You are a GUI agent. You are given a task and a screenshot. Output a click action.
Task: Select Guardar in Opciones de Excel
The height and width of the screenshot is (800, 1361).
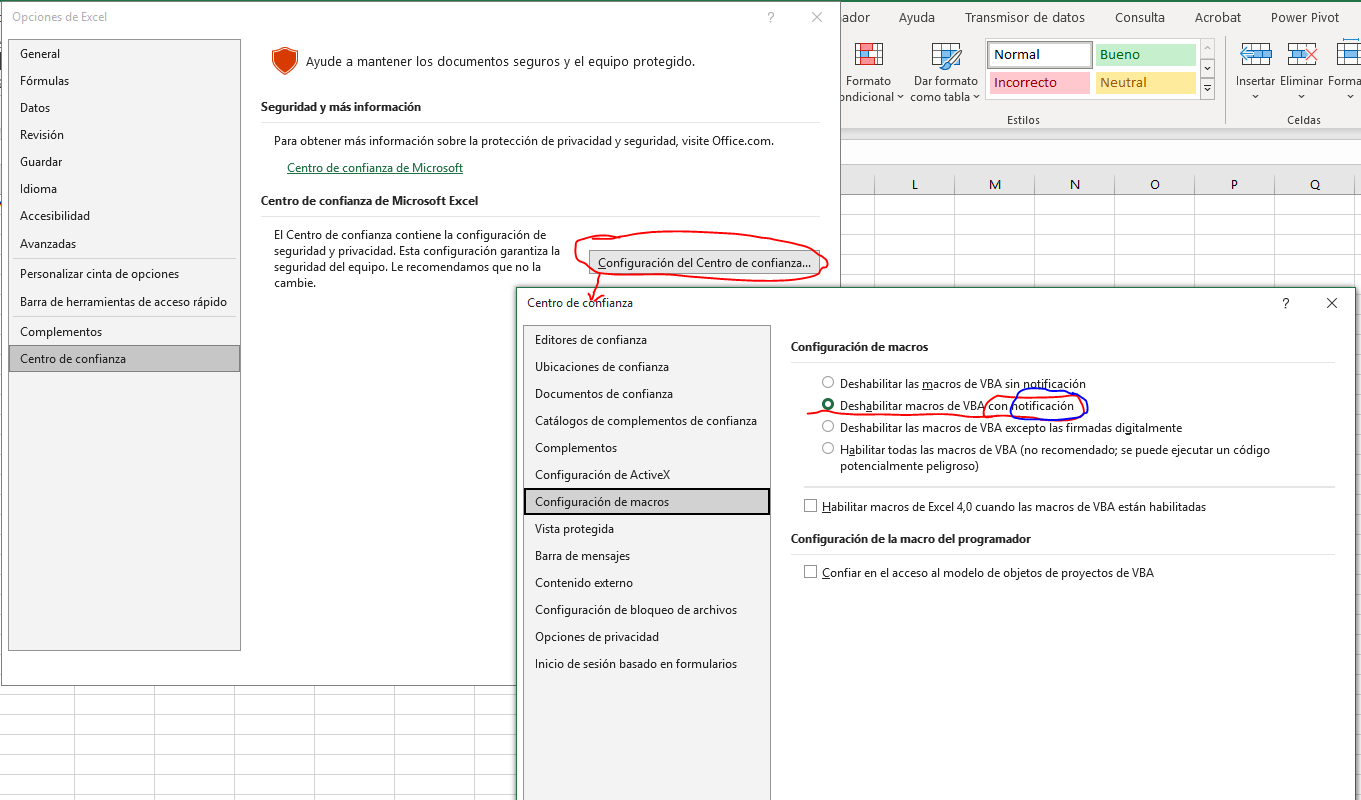pyautogui.click(x=124, y=162)
